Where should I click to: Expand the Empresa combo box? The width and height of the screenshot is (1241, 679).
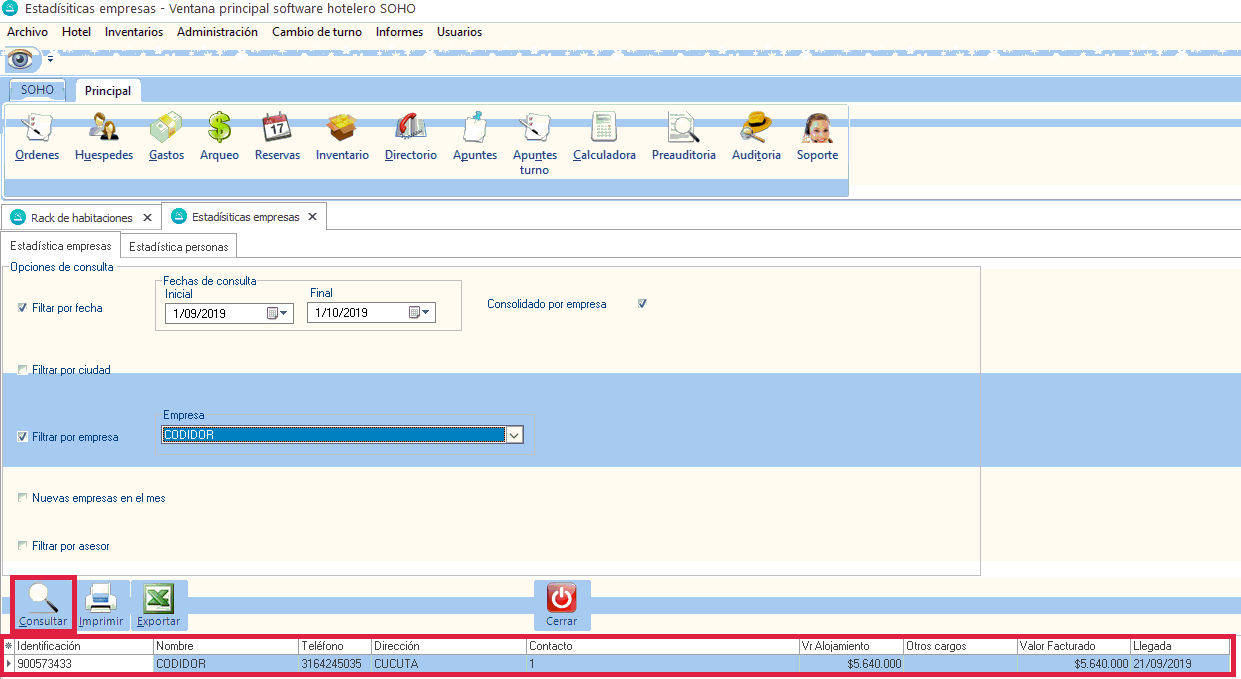[x=514, y=435]
